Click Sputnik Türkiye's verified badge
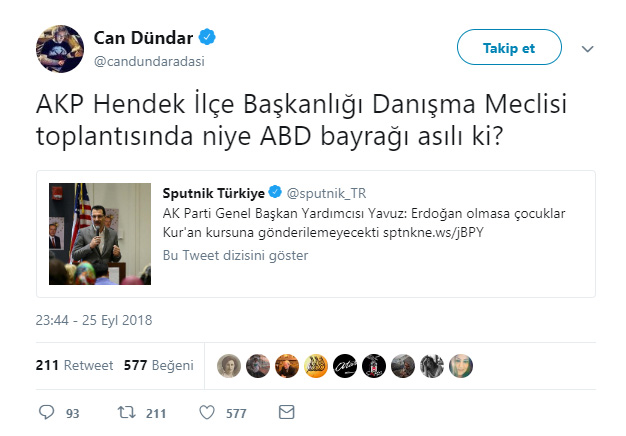The height and width of the screenshot is (436, 626). point(275,192)
